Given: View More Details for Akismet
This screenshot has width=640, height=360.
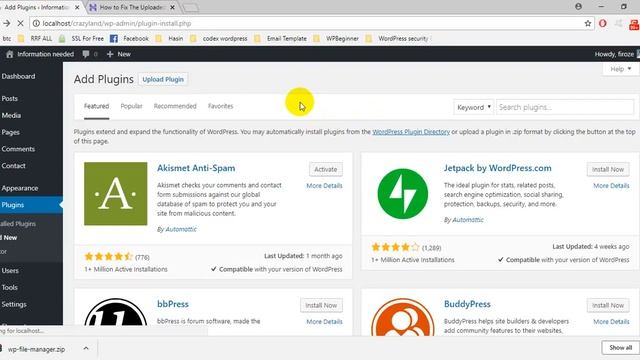Looking at the screenshot, I should click(324, 186).
